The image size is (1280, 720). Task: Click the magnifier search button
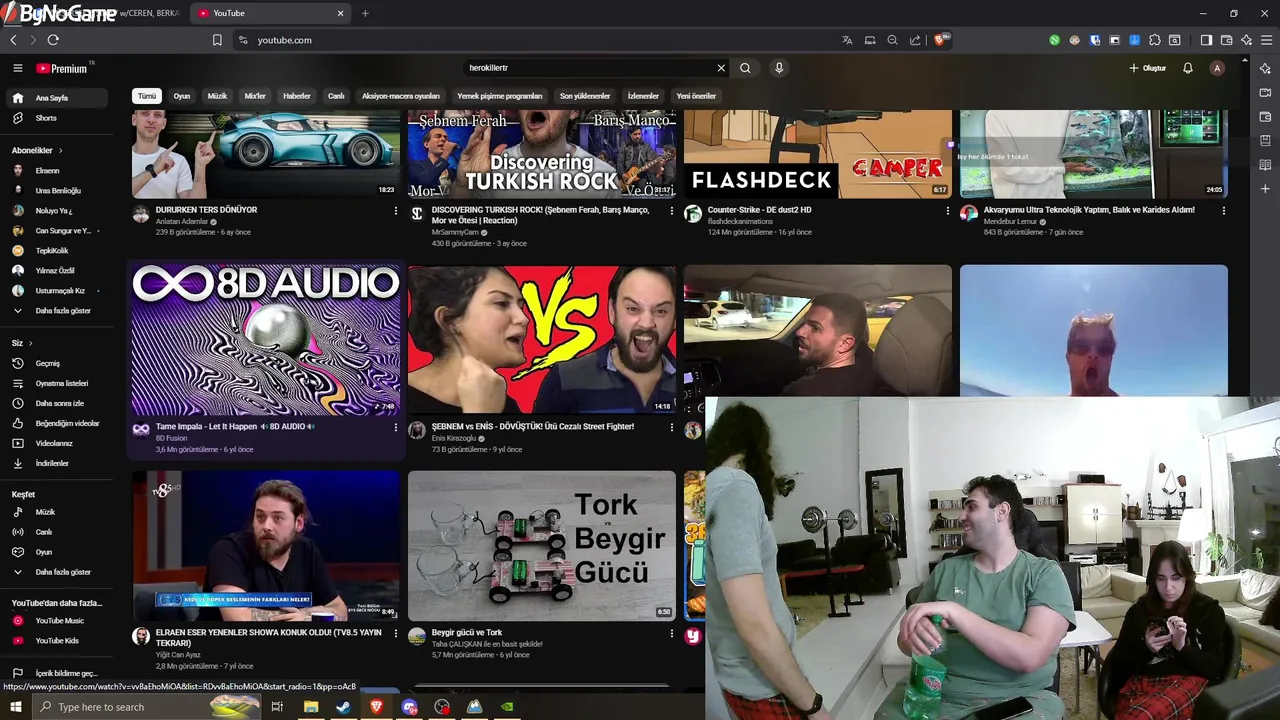[x=745, y=68]
